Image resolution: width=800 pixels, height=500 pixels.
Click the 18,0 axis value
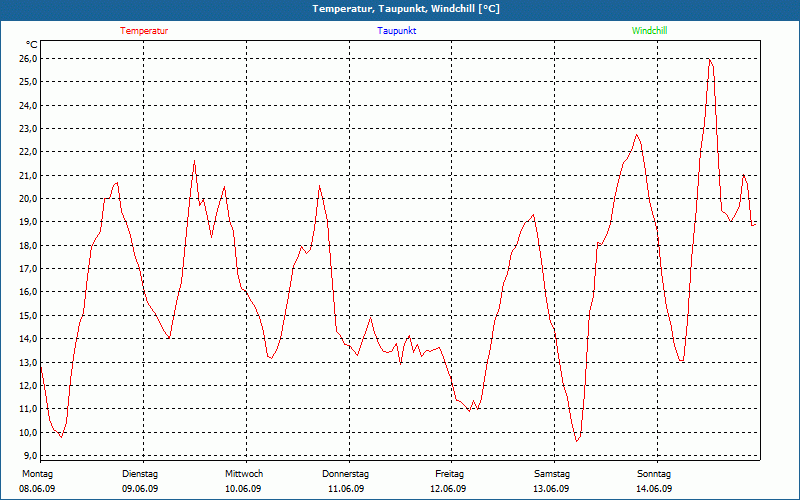click(28, 245)
